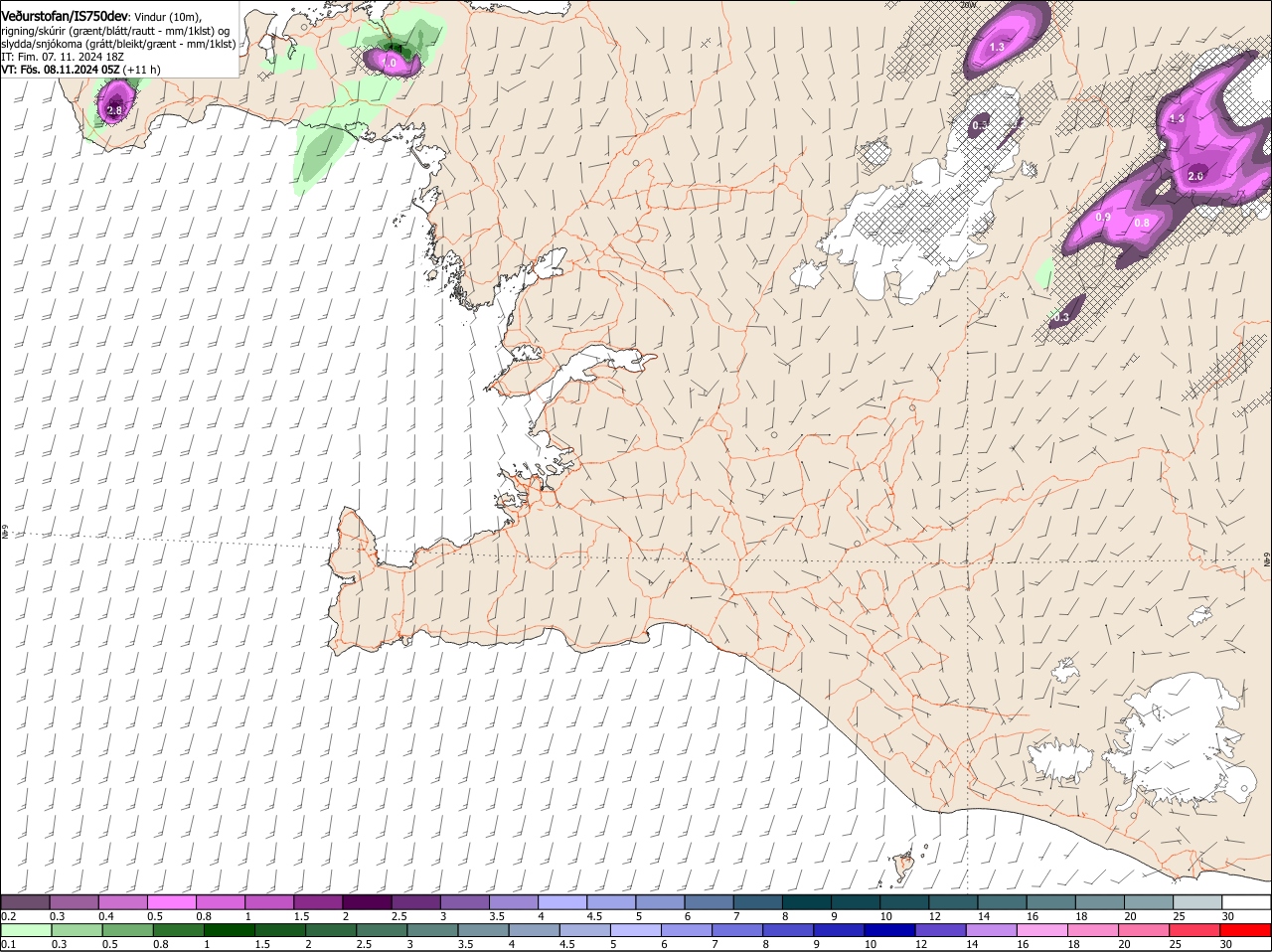Click the 0.3 swatch in the upper snow legend

click(x=75, y=901)
